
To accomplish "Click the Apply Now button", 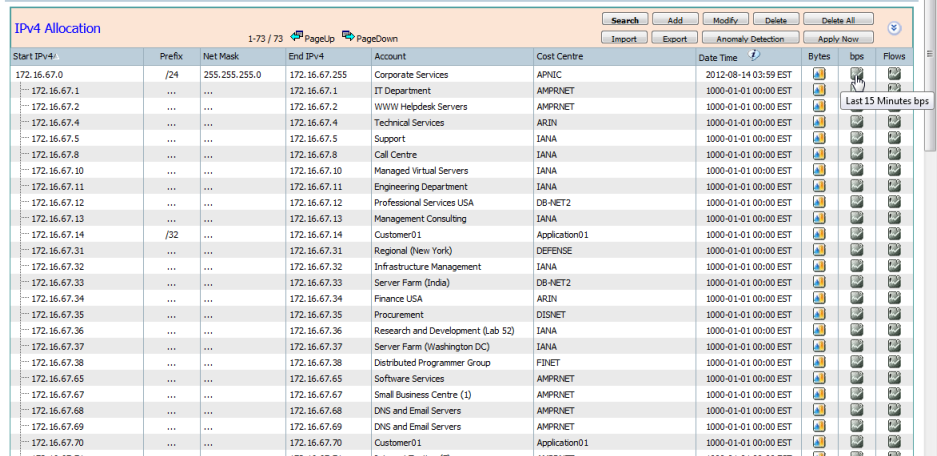I will tap(838, 38).
